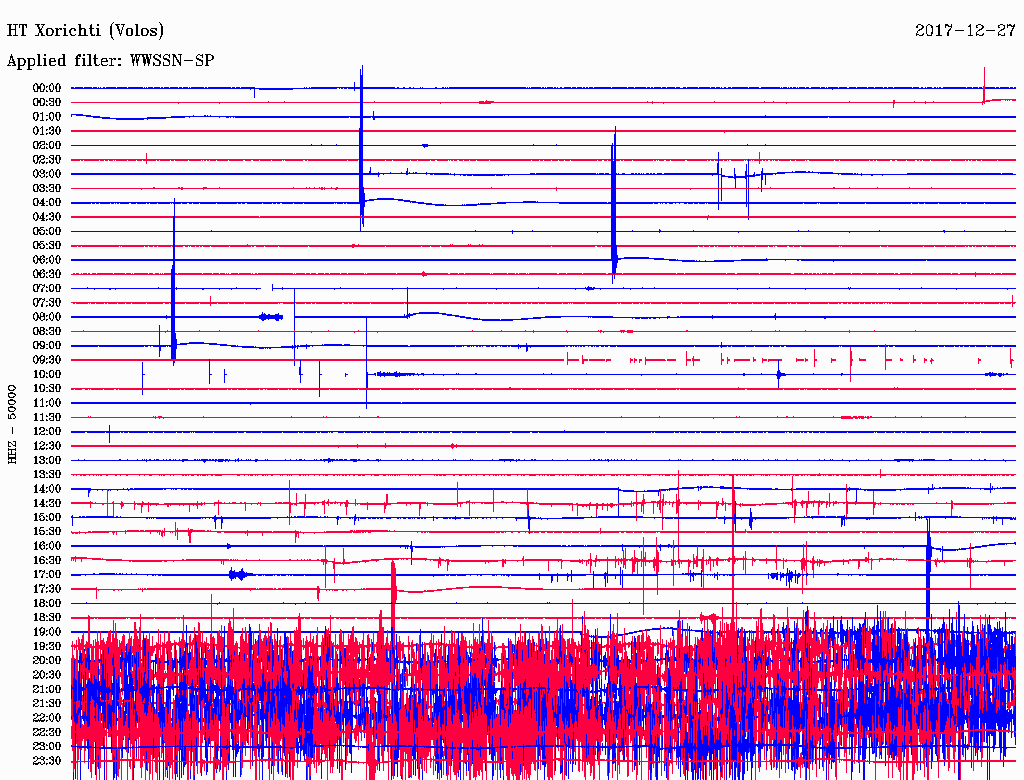The height and width of the screenshot is (780, 1024).
Task: Click the station title HT Xorichti (Volos)
Action: (x=85, y=31)
